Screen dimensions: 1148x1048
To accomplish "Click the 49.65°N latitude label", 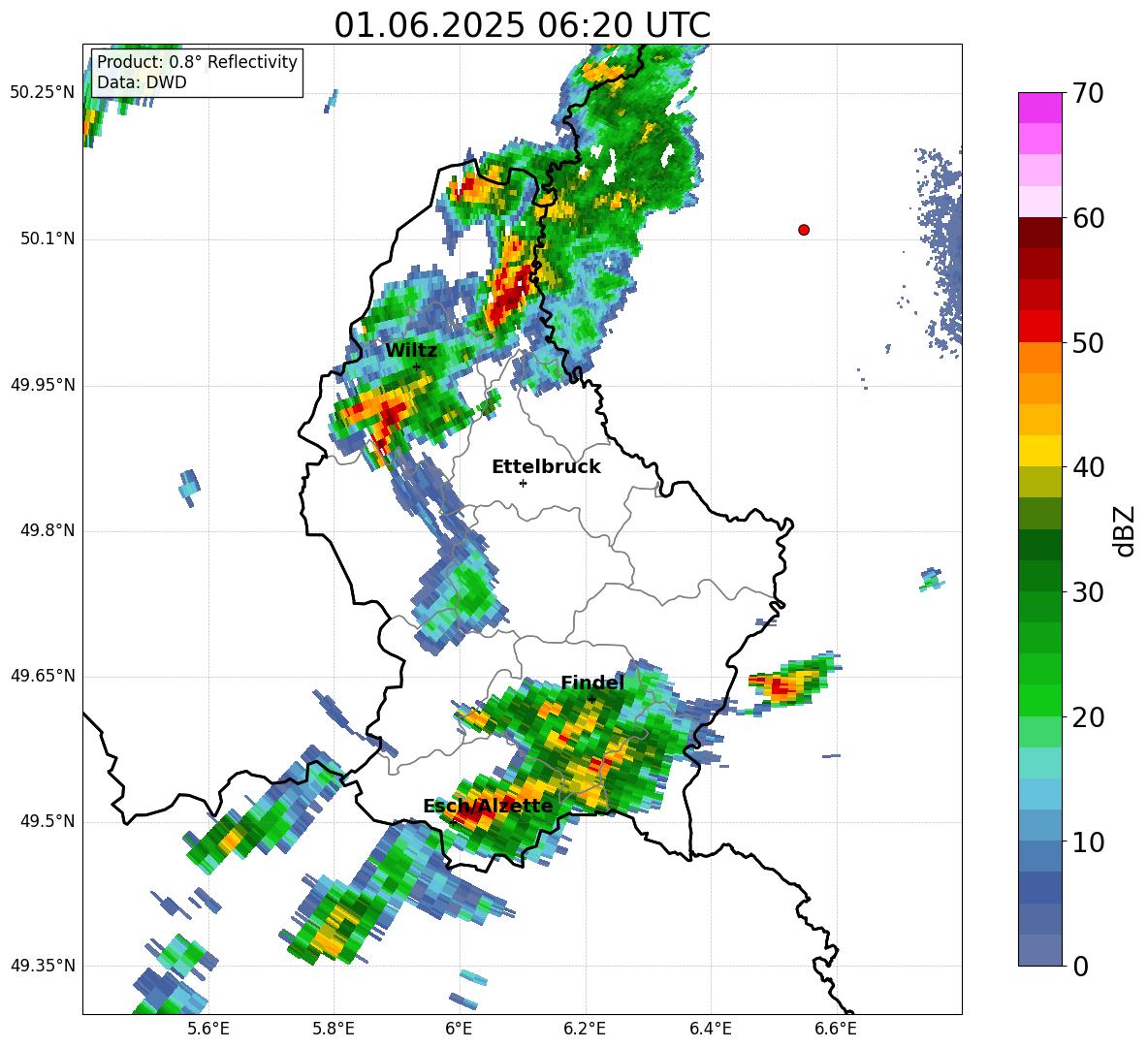I will tap(43, 676).
